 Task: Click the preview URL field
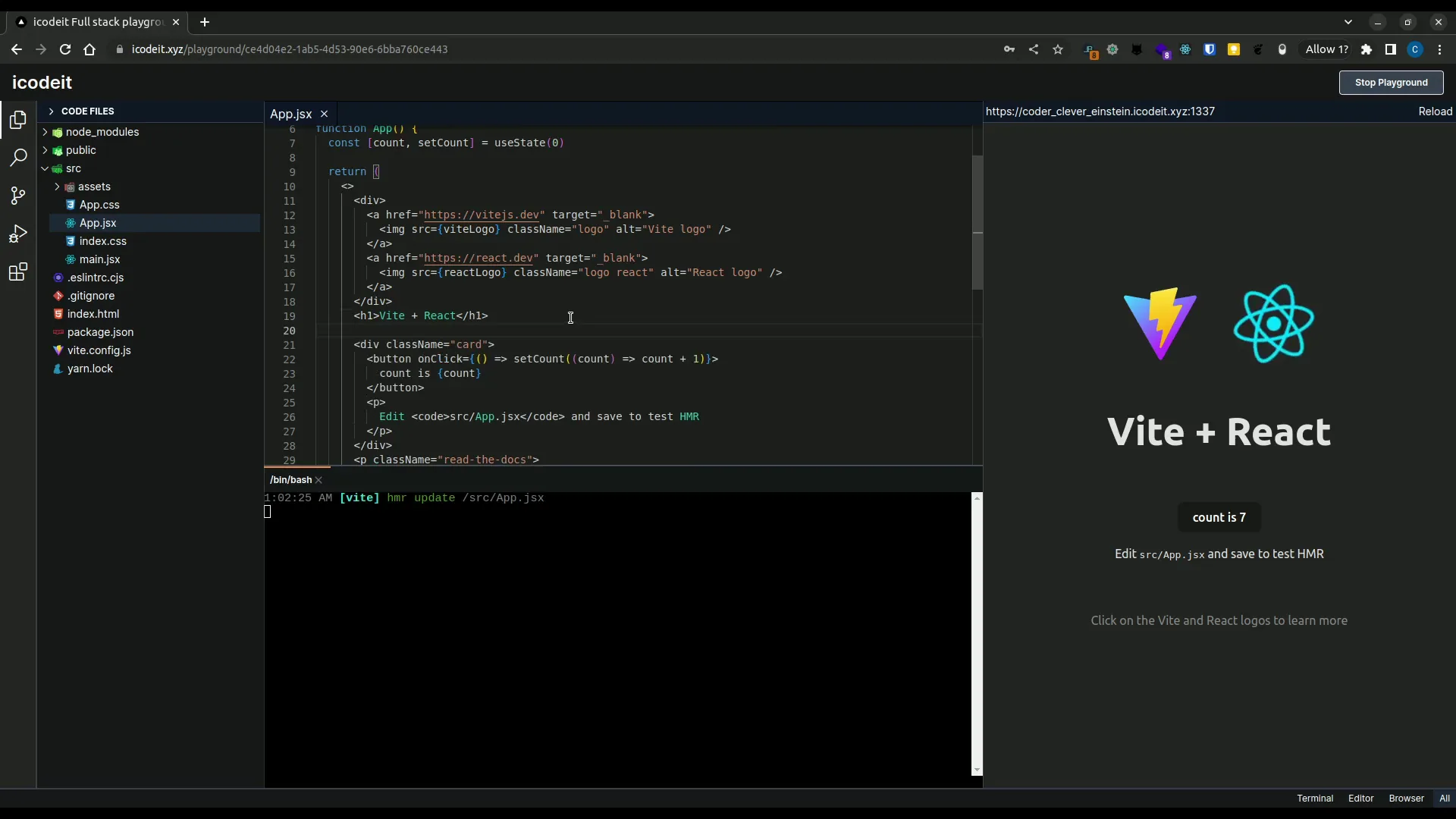click(x=1100, y=111)
